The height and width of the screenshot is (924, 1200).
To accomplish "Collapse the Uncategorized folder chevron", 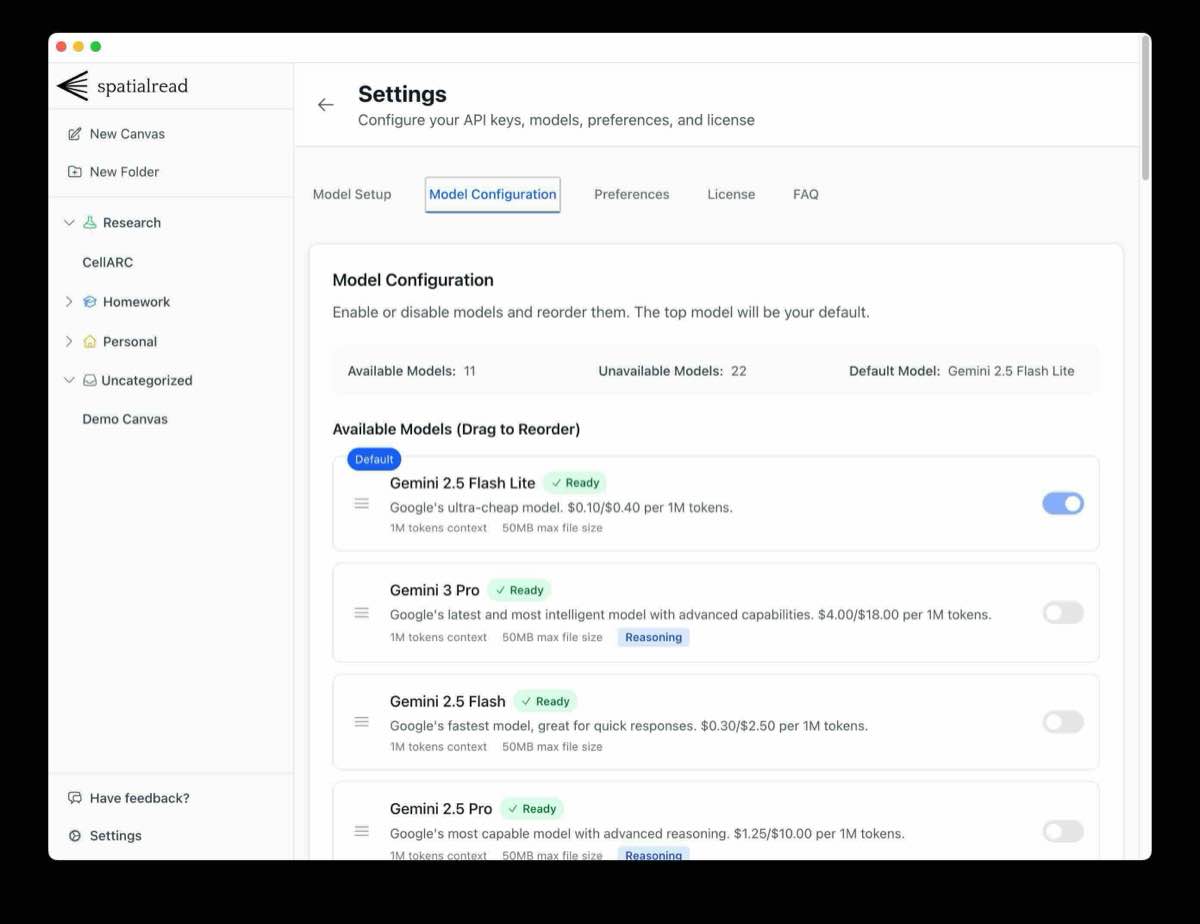I will pyautogui.click(x=69, y=381).
